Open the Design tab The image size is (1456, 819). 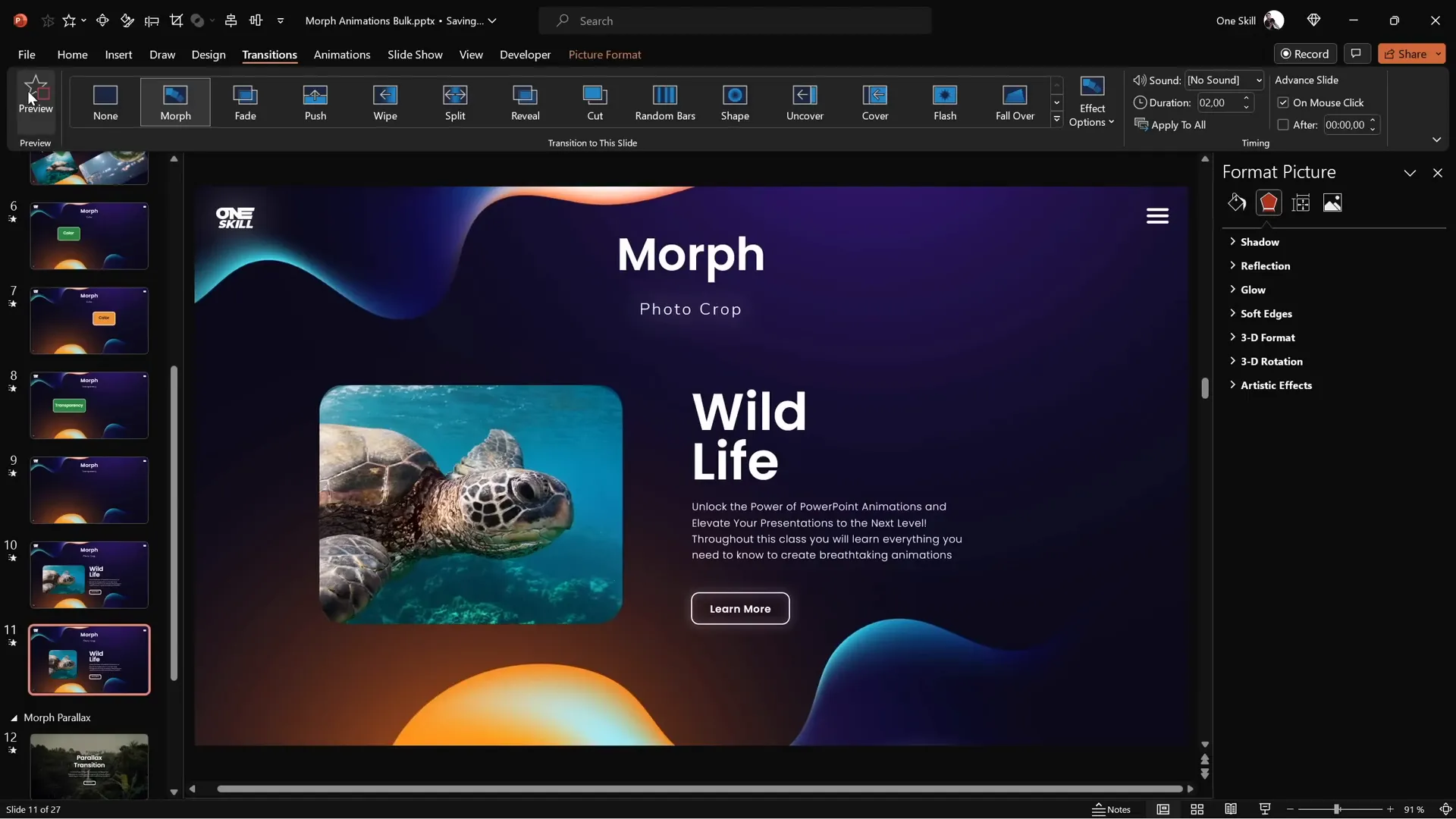coord(209,54)
